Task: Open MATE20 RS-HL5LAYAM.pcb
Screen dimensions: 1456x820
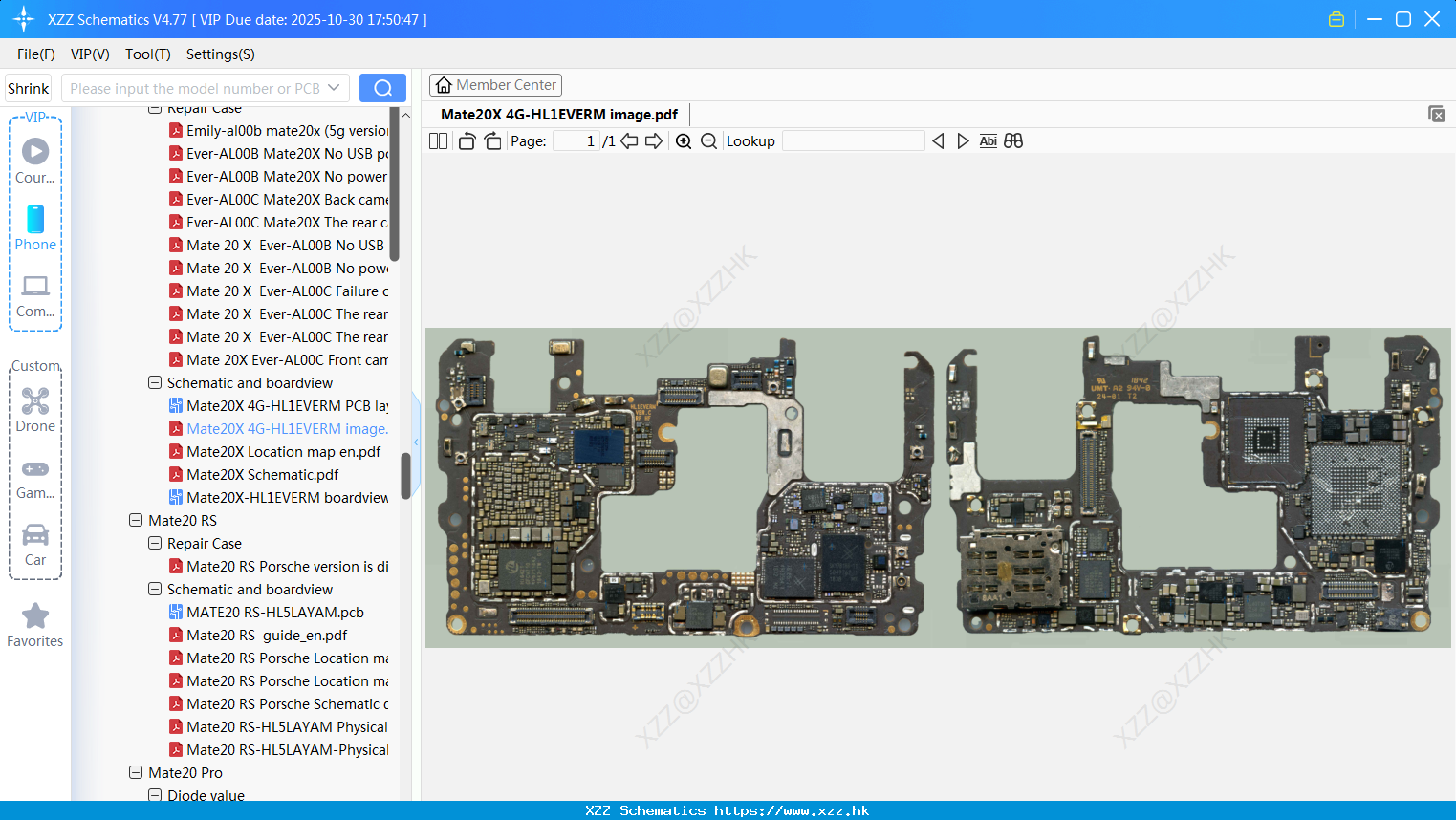Action: pyautogui.click(x=267, y=612)
